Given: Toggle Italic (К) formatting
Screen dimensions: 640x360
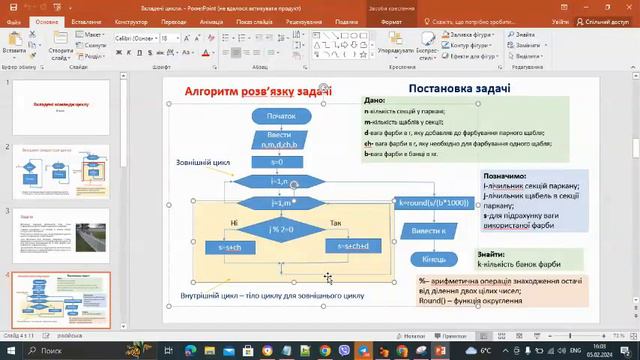Looking at the screenshot, I should (129, 53).
